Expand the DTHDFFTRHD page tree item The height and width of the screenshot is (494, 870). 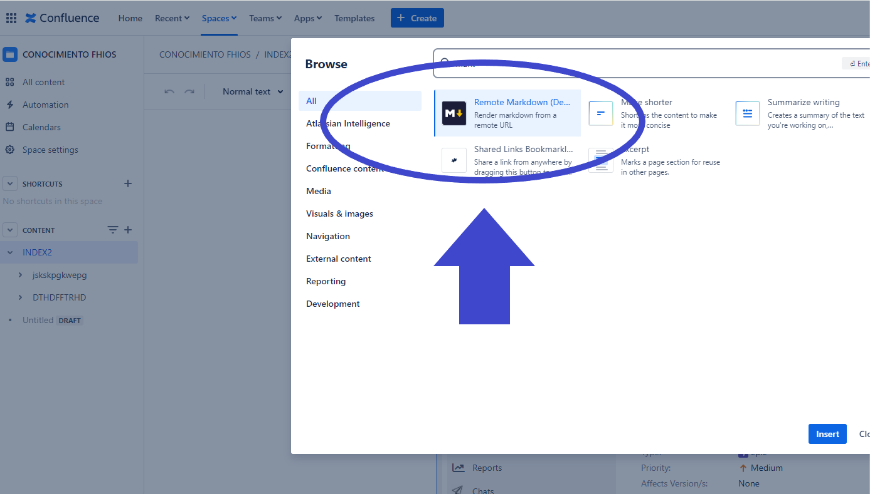[x=21, y=297]
